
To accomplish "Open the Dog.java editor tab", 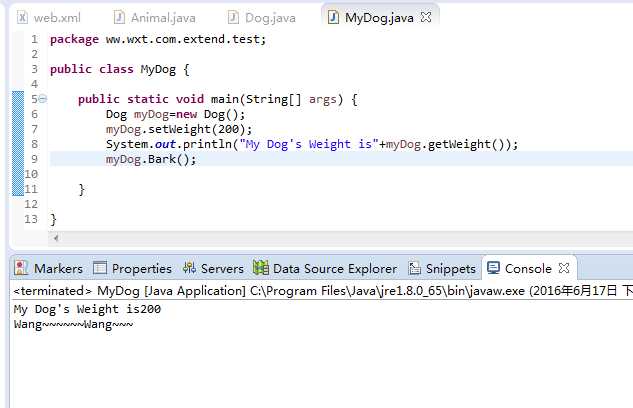I will pos(262,18).
